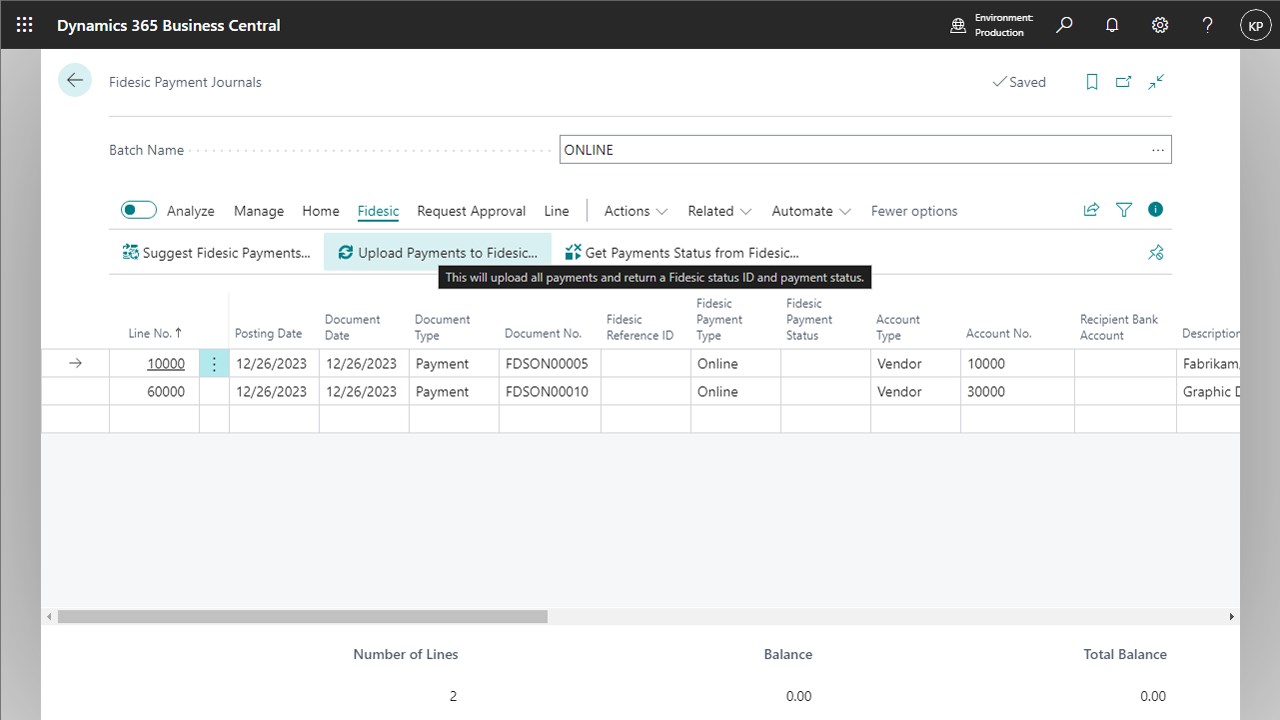
Task: Click the horizontal scrollbar thumb
Action: coord(303,617)
